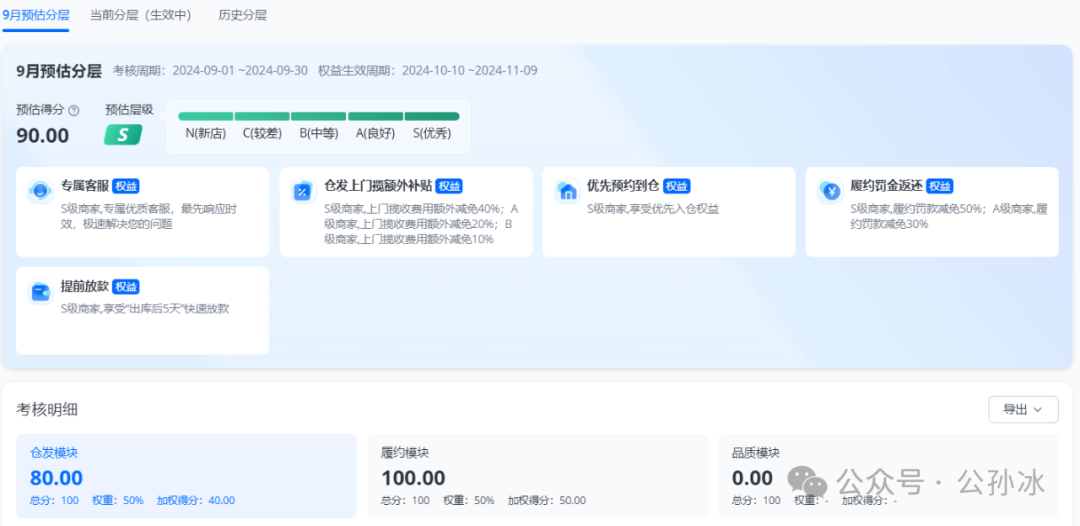Screen dimensions: 1080x526
Task: Click the 仓发上门揽额外补贴 percent icon
Action: [303, 191]
